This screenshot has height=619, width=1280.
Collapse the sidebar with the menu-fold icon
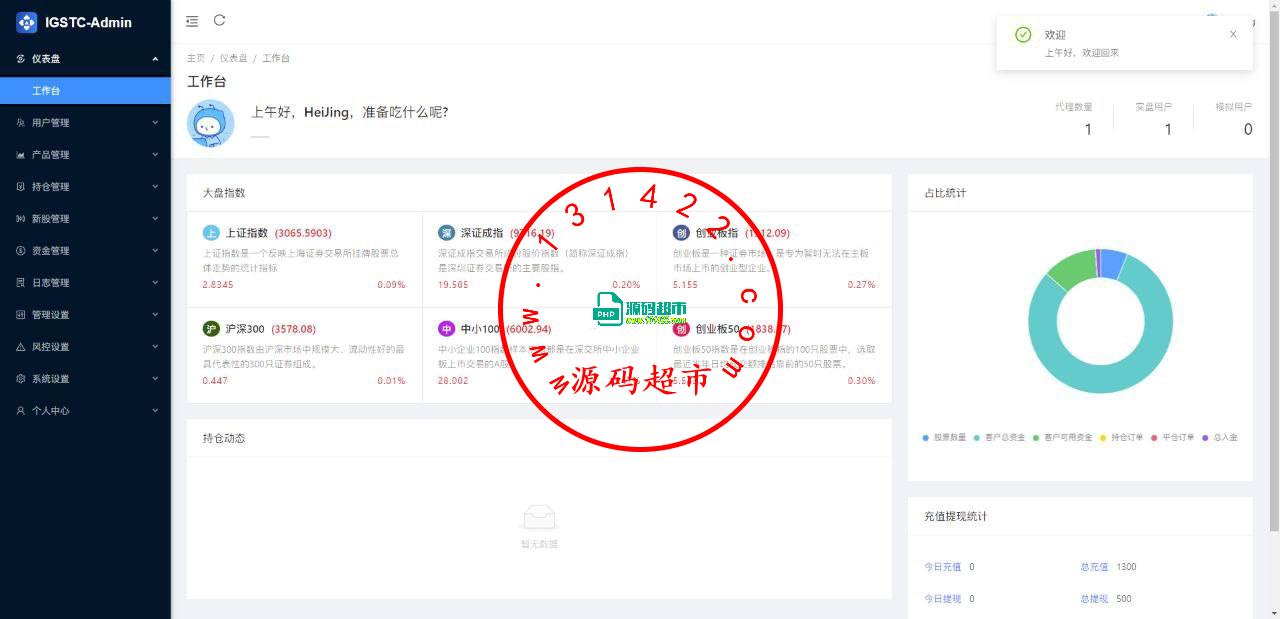[x=192, y=21]
